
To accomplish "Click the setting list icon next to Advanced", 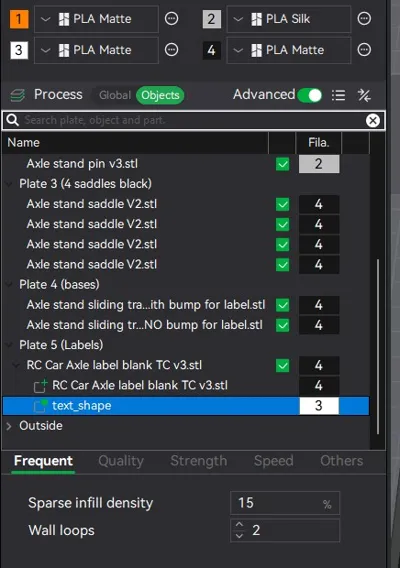I will (338, 95).
